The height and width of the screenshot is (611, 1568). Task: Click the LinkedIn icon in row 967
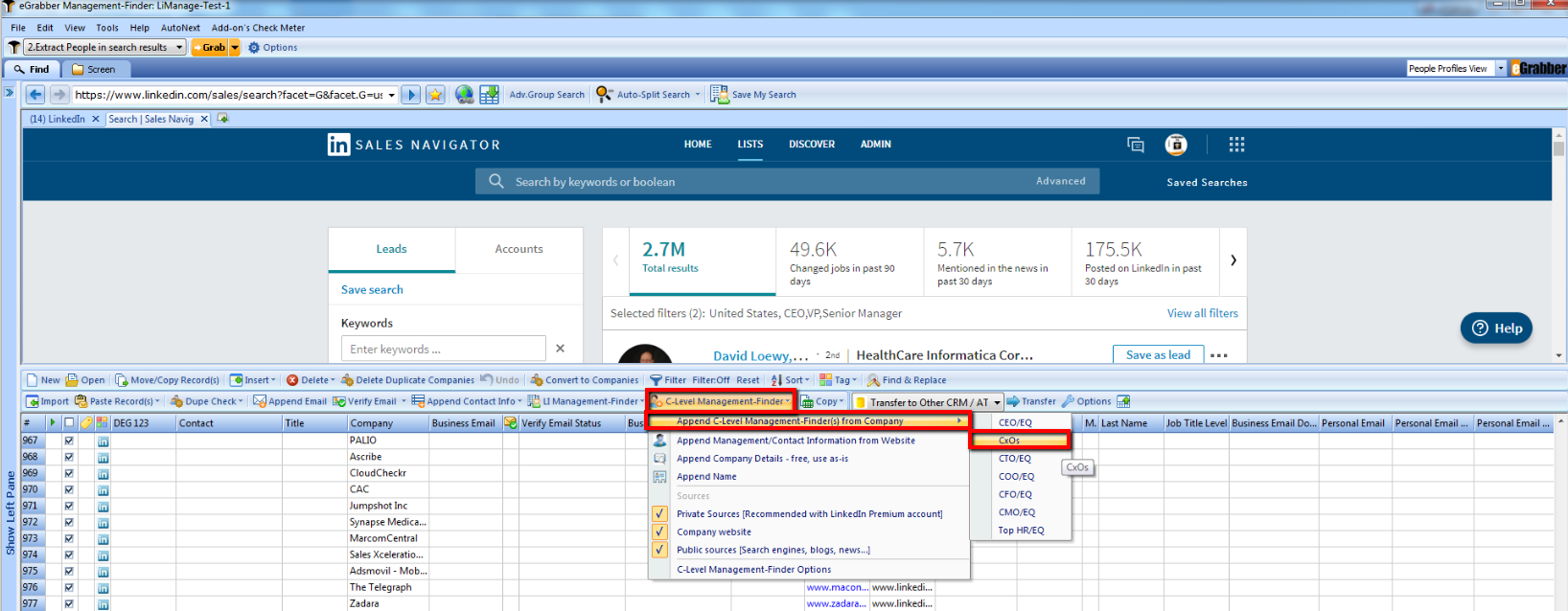point(103,441)
